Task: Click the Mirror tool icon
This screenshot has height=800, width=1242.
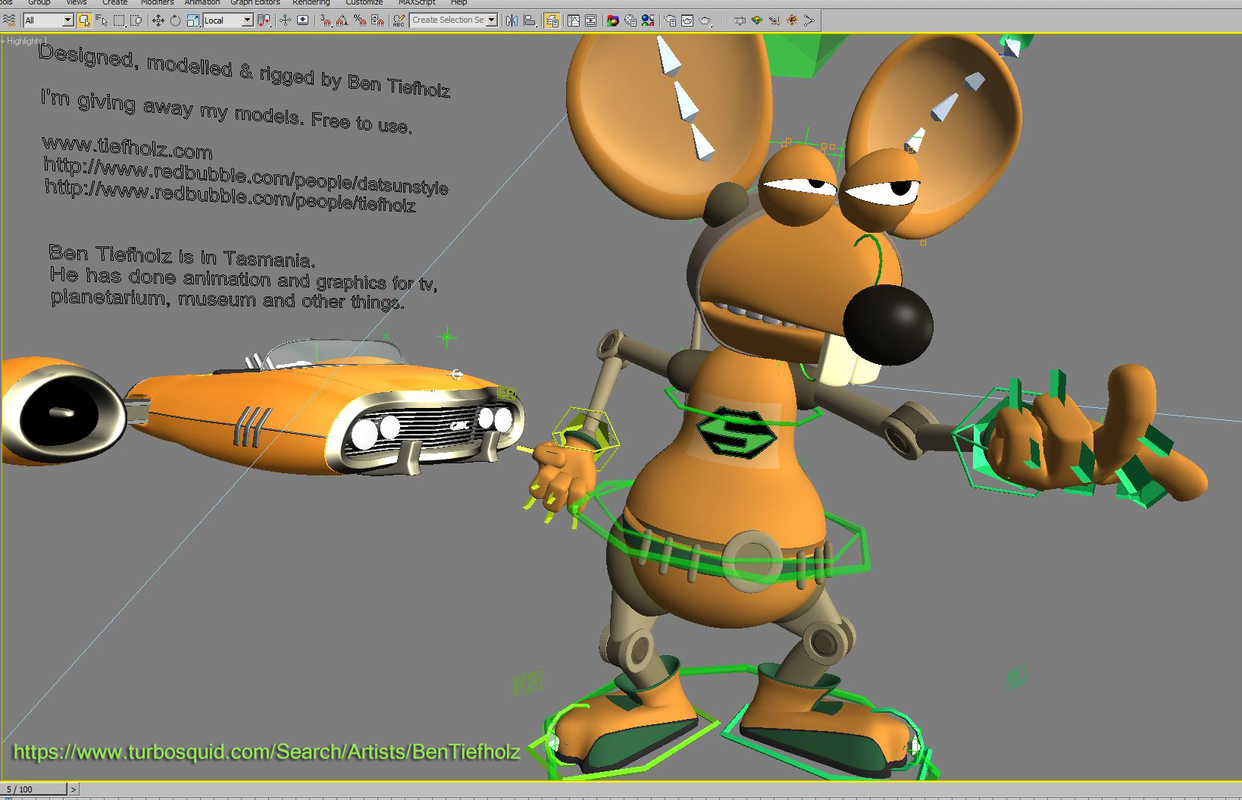Action: pyautogui.click(x=510, y=19)
